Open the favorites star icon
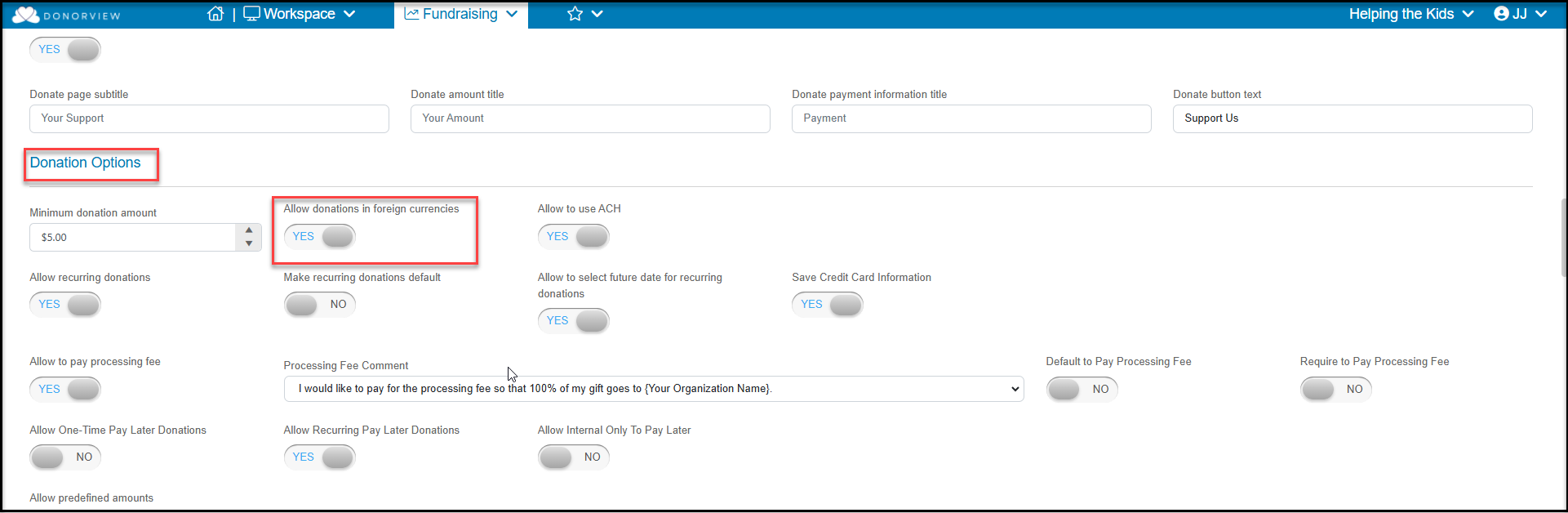 (575, 14)
